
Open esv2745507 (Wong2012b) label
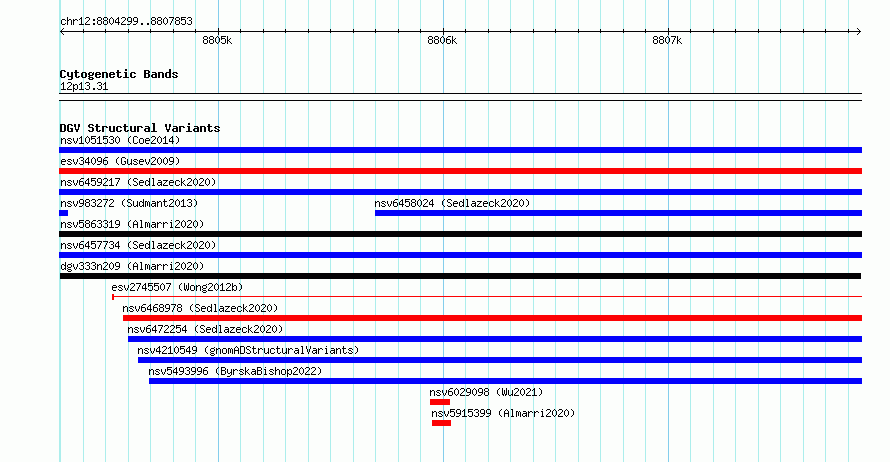pyautogui.click(x=177, y=287)
